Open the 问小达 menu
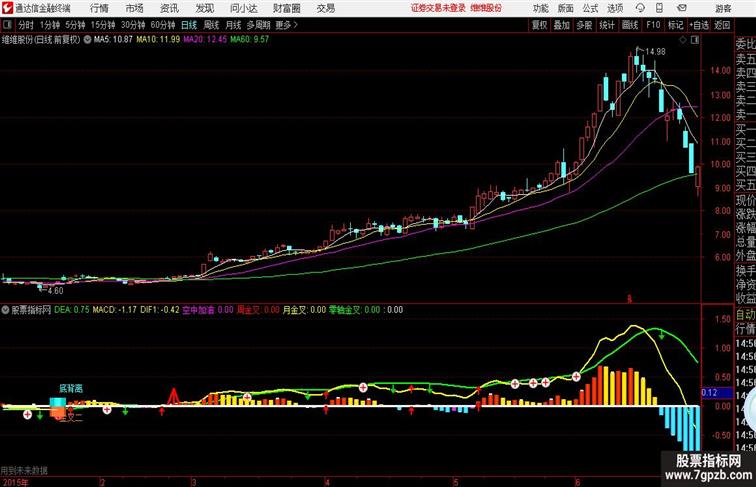The image size is (756, 487). (x=243, y=8)
